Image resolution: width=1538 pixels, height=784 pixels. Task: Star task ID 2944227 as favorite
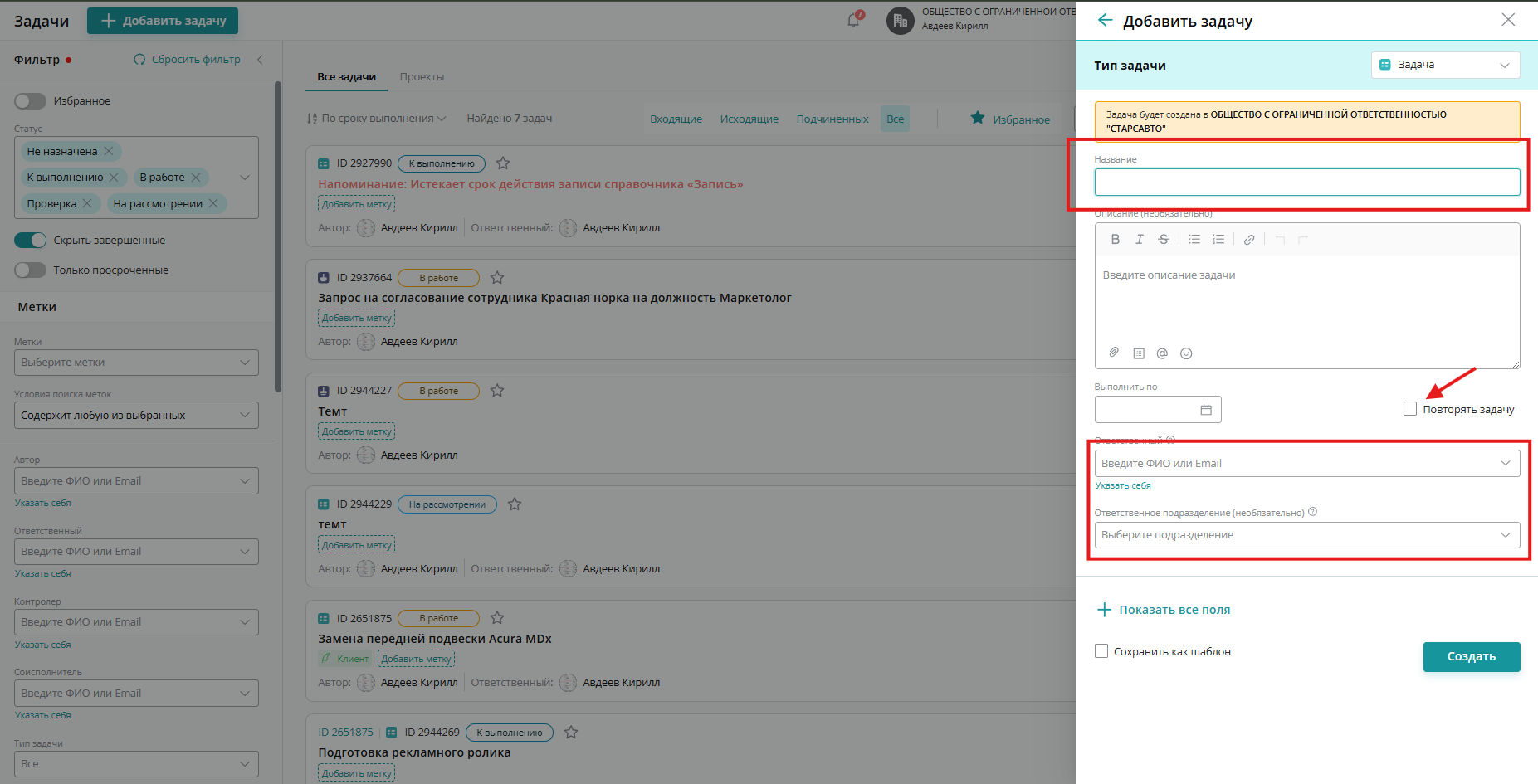(x=497, y=391)
